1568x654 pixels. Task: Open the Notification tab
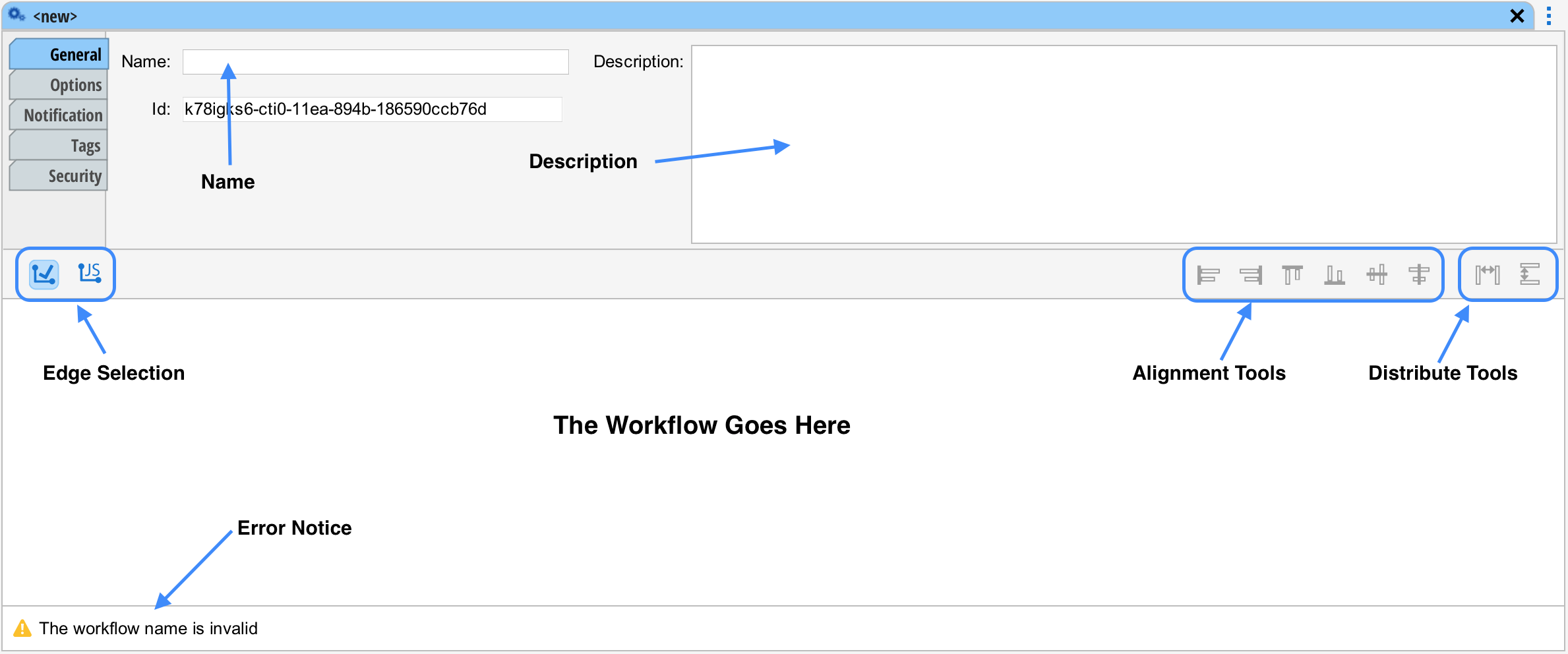pos(60,115)
